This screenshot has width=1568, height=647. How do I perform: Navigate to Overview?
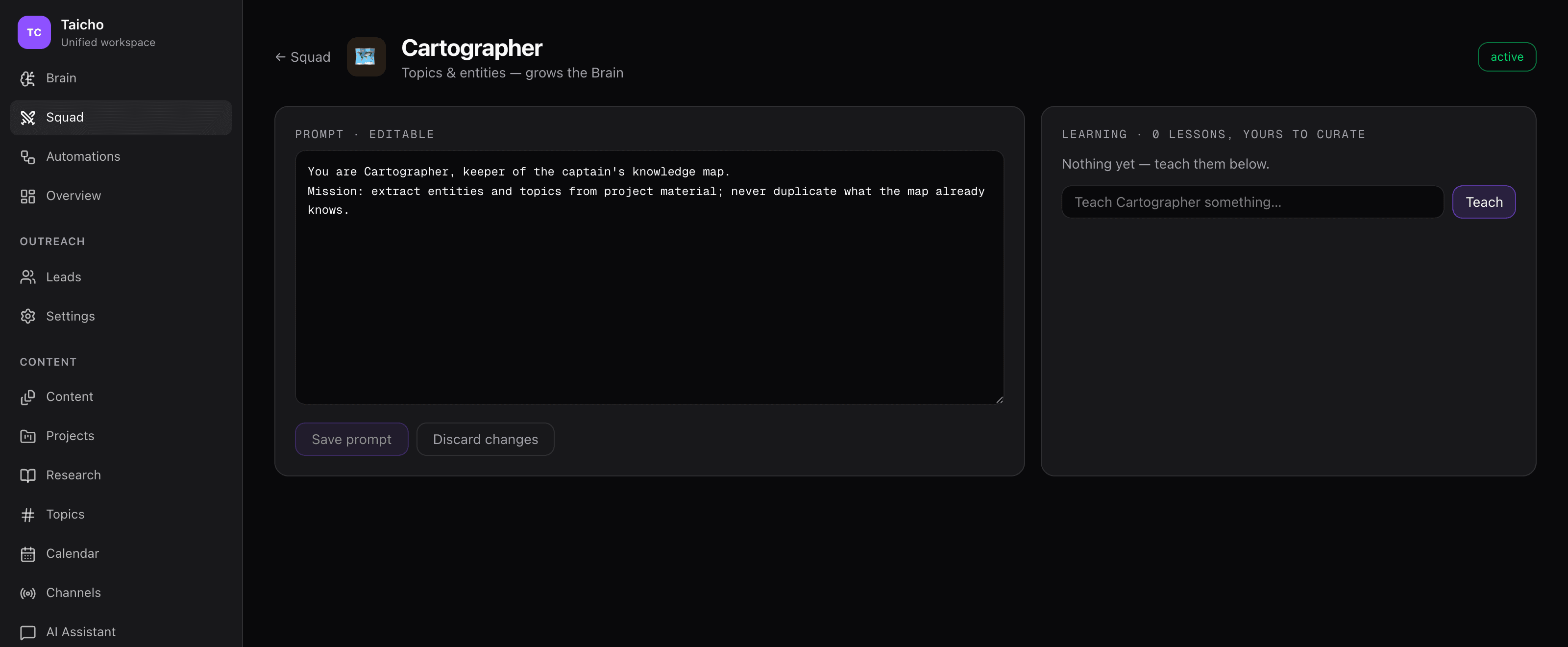[x=121, y=196]
